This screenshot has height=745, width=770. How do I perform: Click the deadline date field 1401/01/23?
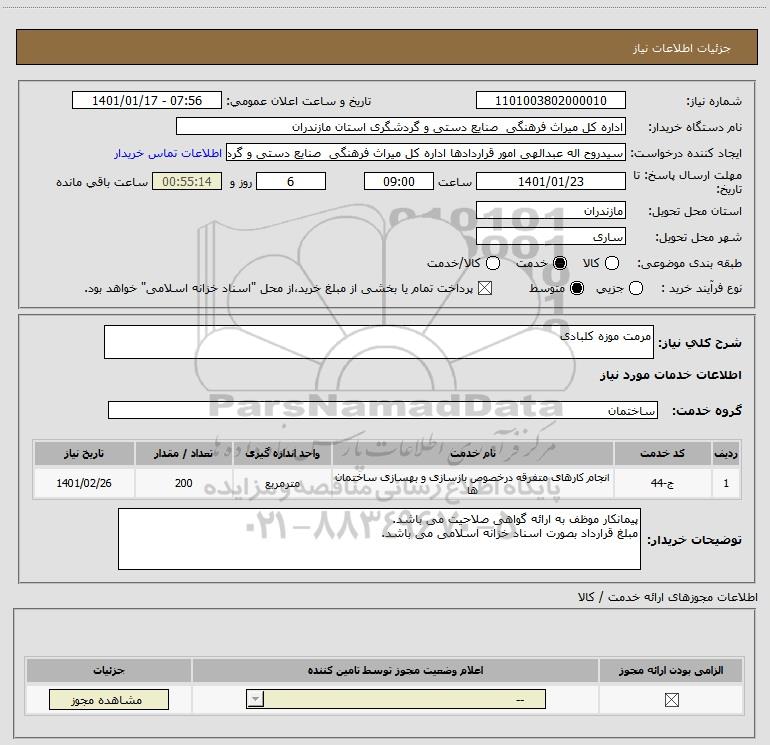[550, 181]
